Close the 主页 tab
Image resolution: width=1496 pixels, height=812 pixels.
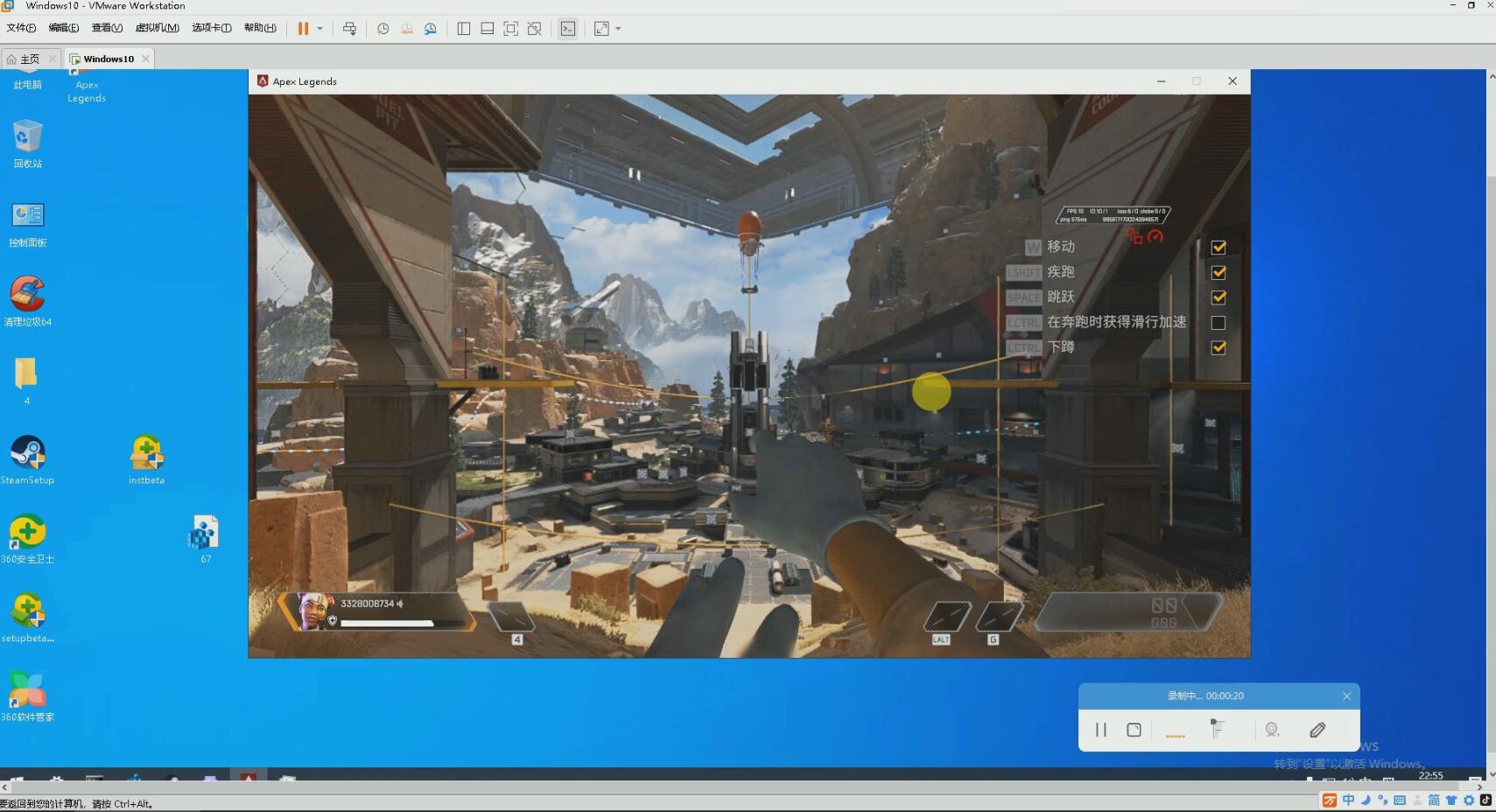point(52,59)
